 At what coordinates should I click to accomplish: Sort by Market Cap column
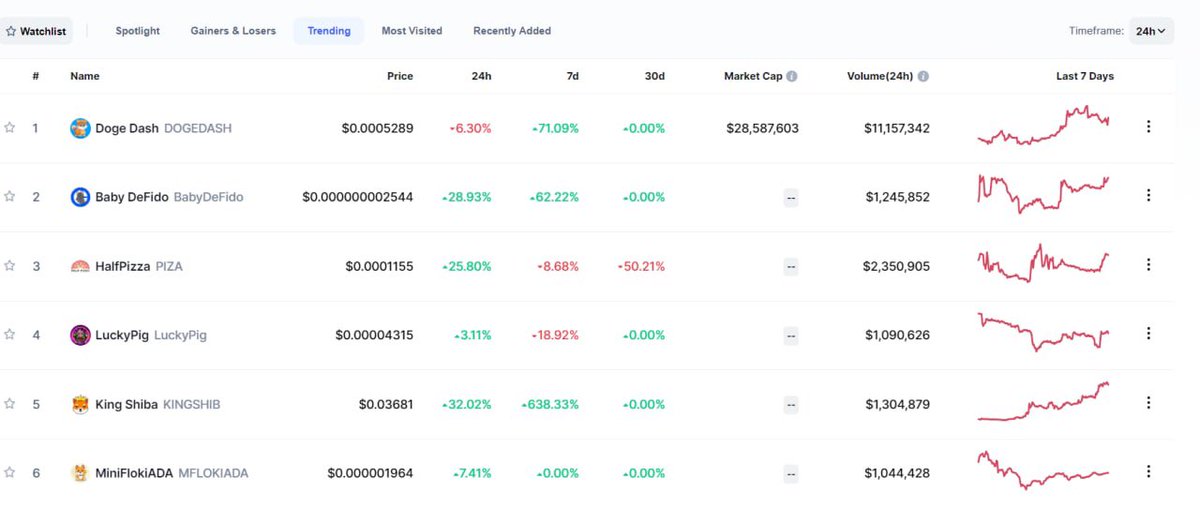[x=753, y=76]
